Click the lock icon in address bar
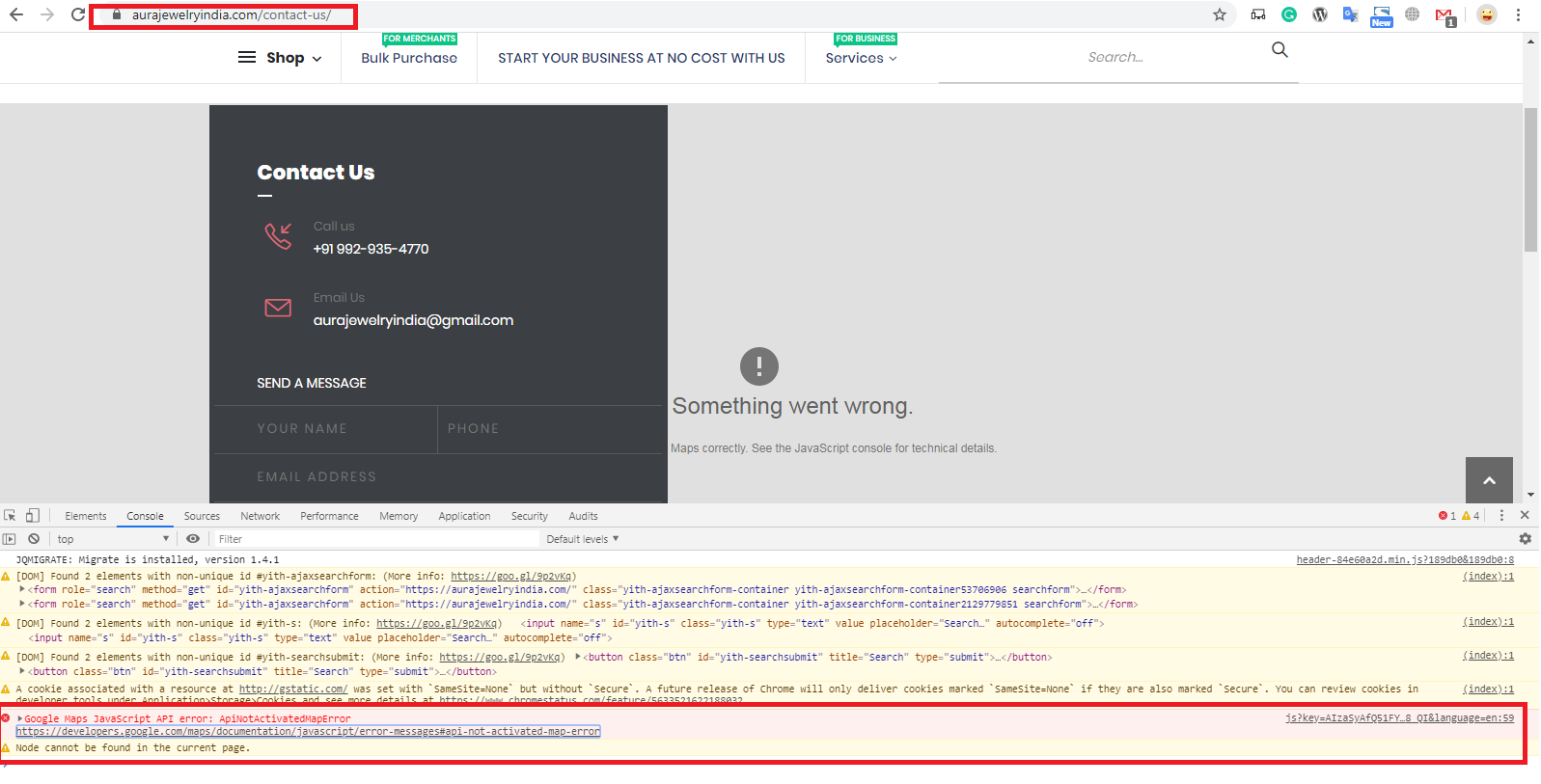This screenshot has height=784, width=1541. [x=117, y=14]
